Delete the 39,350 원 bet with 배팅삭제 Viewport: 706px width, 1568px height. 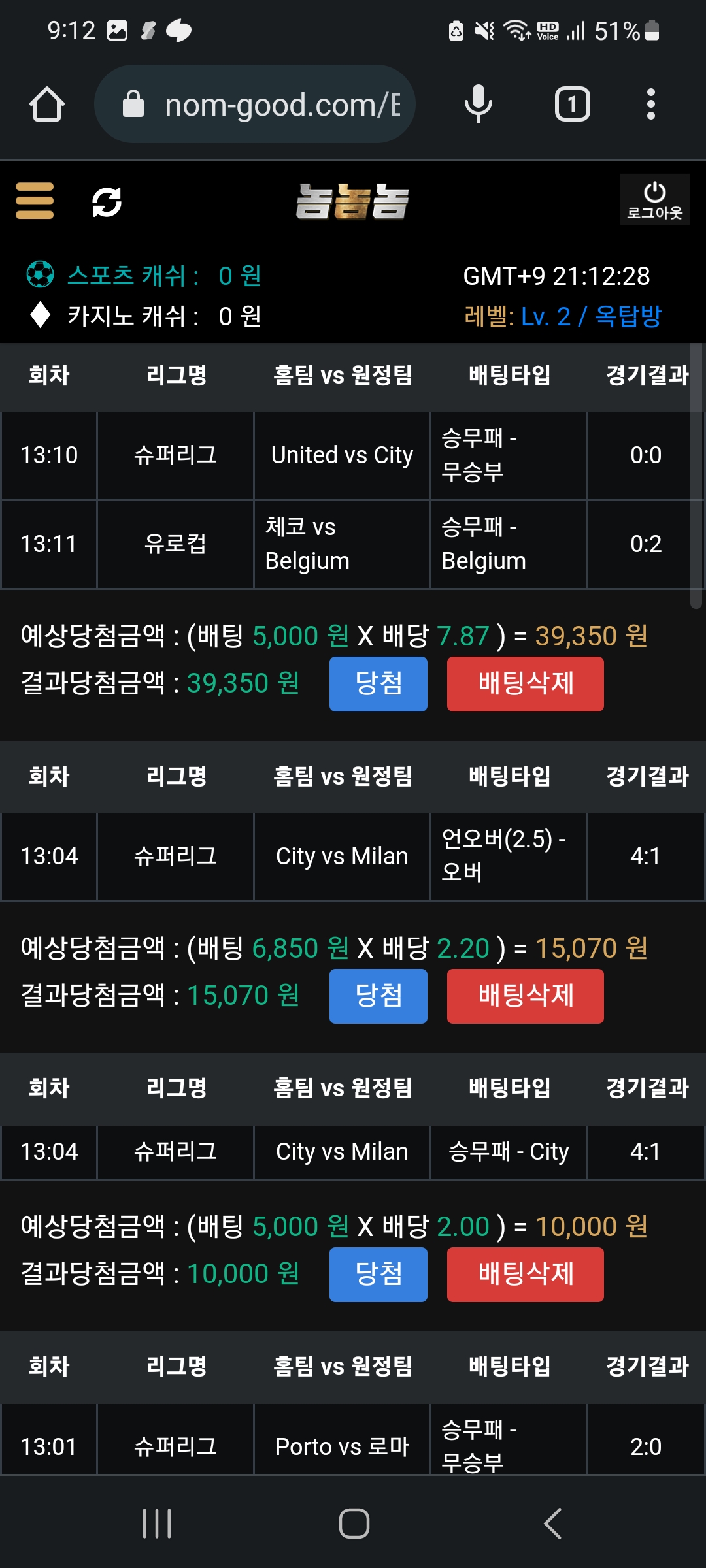pyautogui.click(x=526, y=684)
